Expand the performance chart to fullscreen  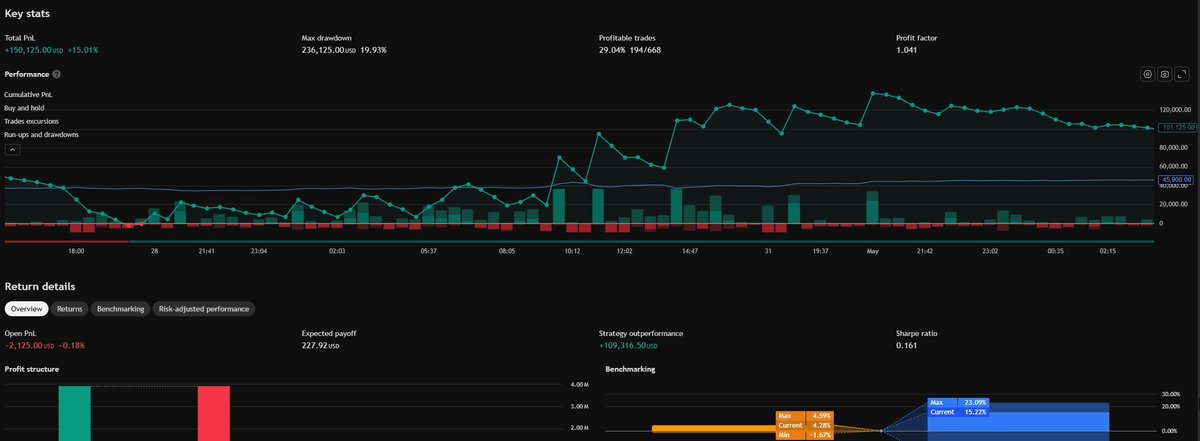point(1182,74)
